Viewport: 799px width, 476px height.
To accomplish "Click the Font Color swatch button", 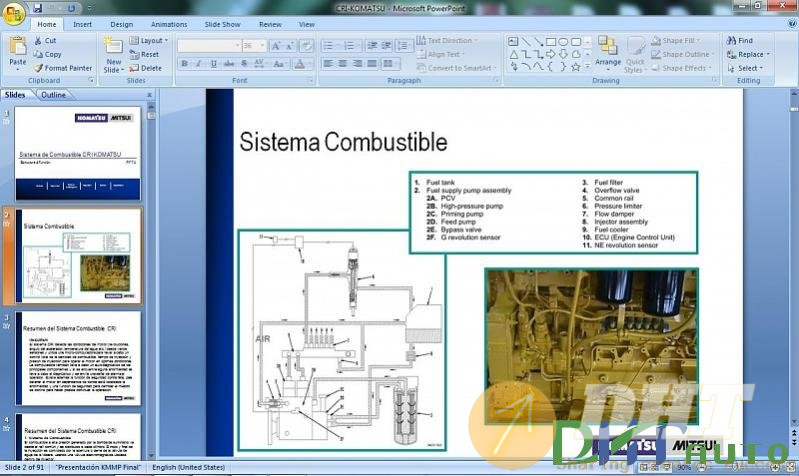I will [x=300, y=64].
